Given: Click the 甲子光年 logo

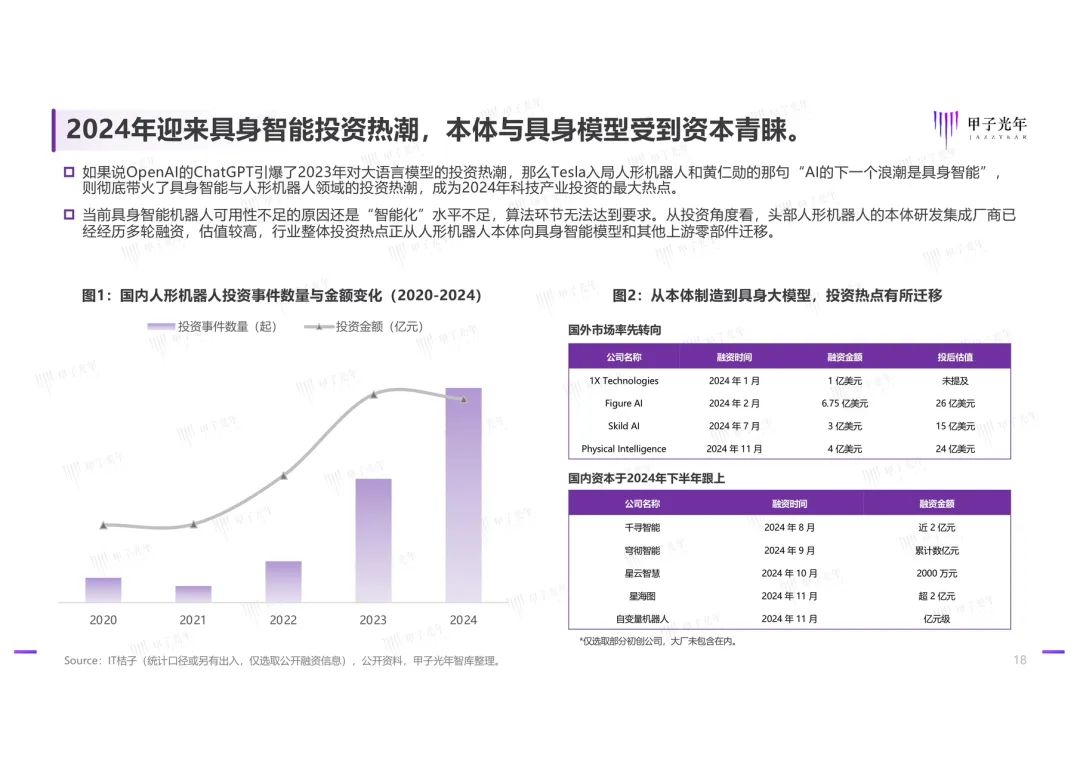Looking at the screenshot, I should pyautogui.click(x=980, y=127).
